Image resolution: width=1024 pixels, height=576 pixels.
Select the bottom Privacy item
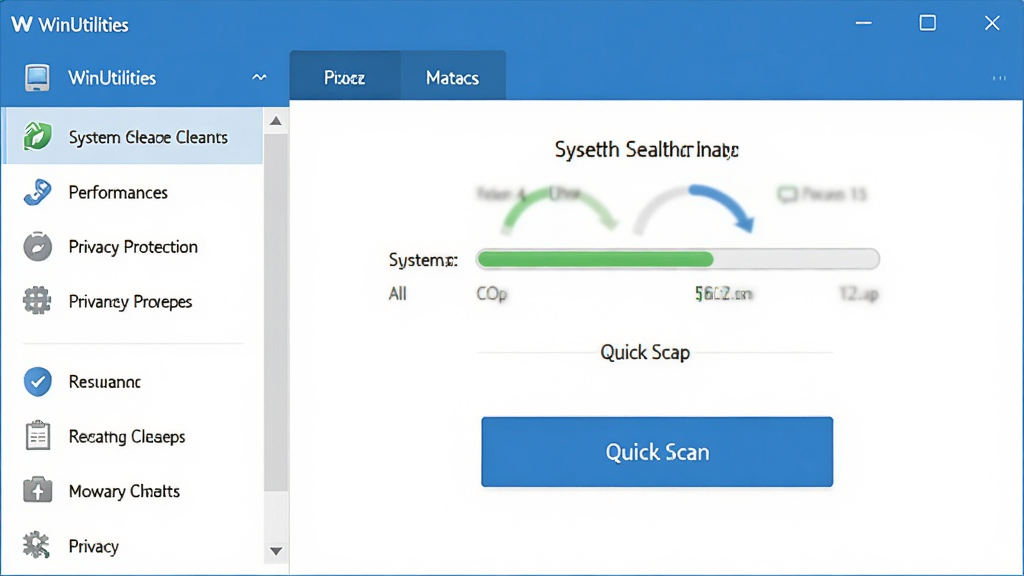point(133,545)
